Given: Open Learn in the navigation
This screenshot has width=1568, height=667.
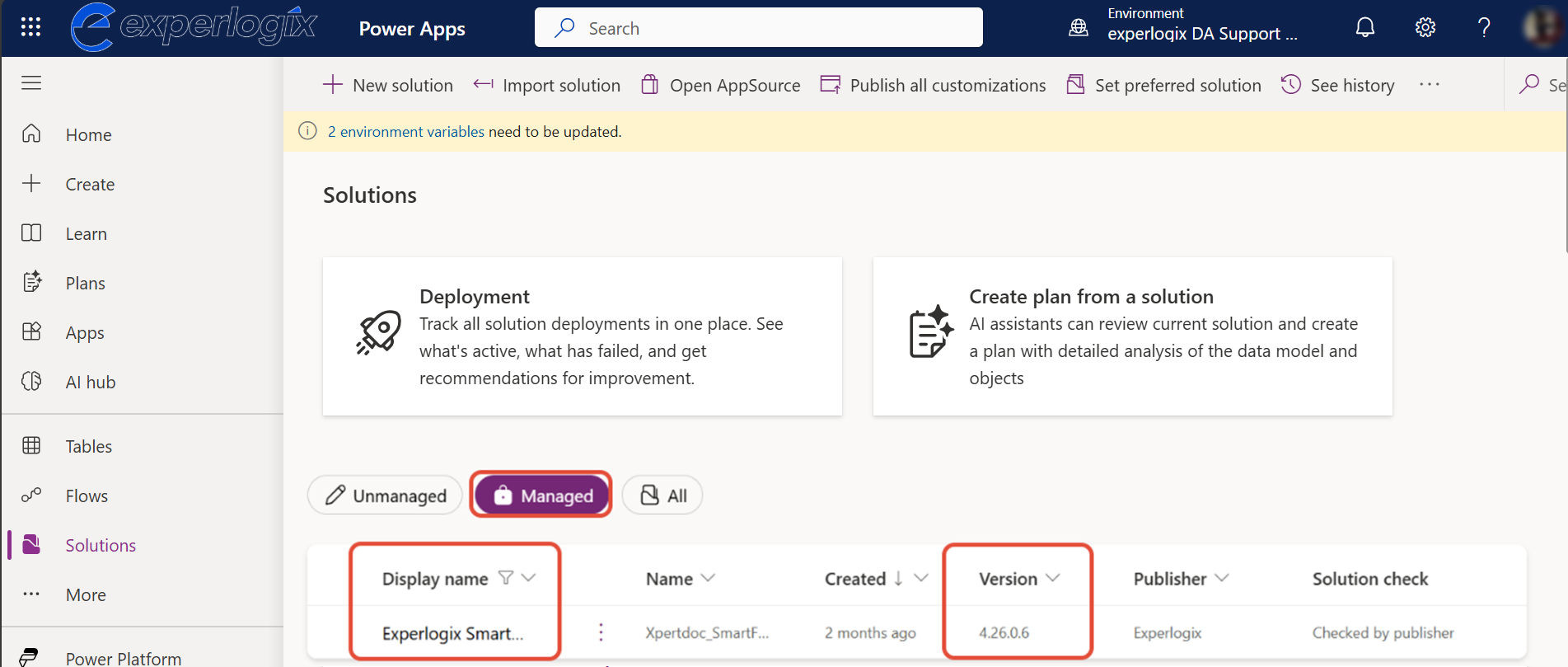Looking at the screenshot, I should click(87, 233).
